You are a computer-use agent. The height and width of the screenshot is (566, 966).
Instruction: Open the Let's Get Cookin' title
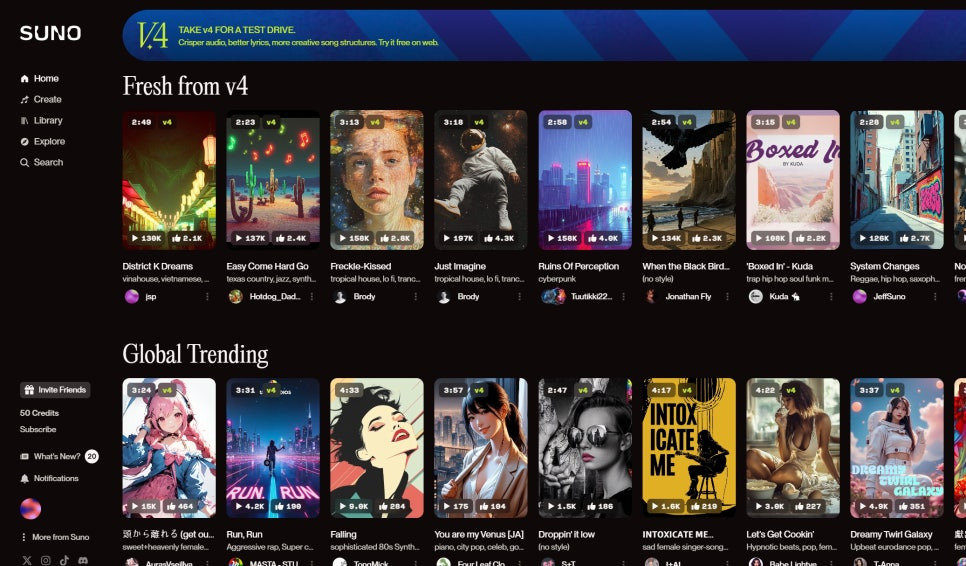[780, 535]
